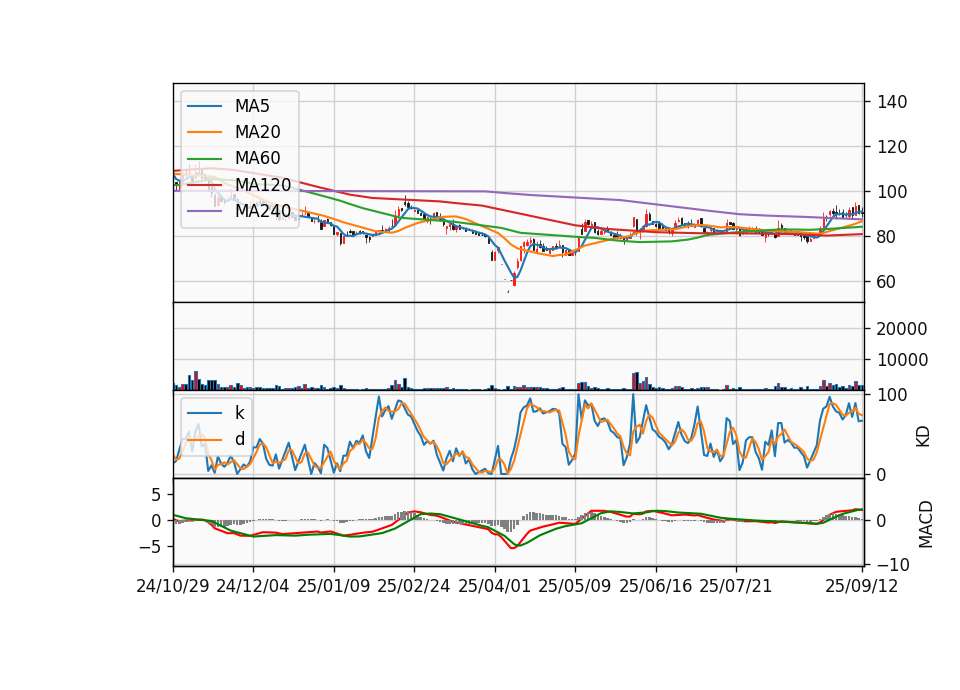Viewport: 960px width, 690px height.
Task: Click the 25/09/12 date axis label
Action: coord(862,586)
